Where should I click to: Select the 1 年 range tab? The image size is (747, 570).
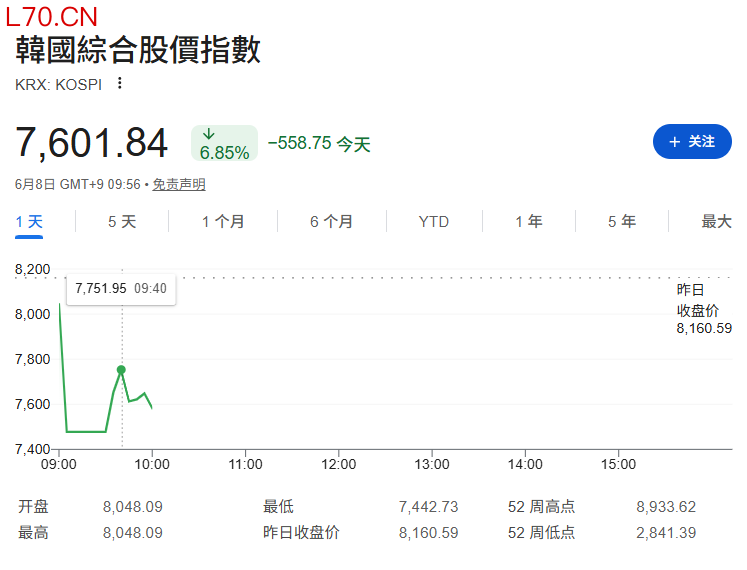click(529, 222)
